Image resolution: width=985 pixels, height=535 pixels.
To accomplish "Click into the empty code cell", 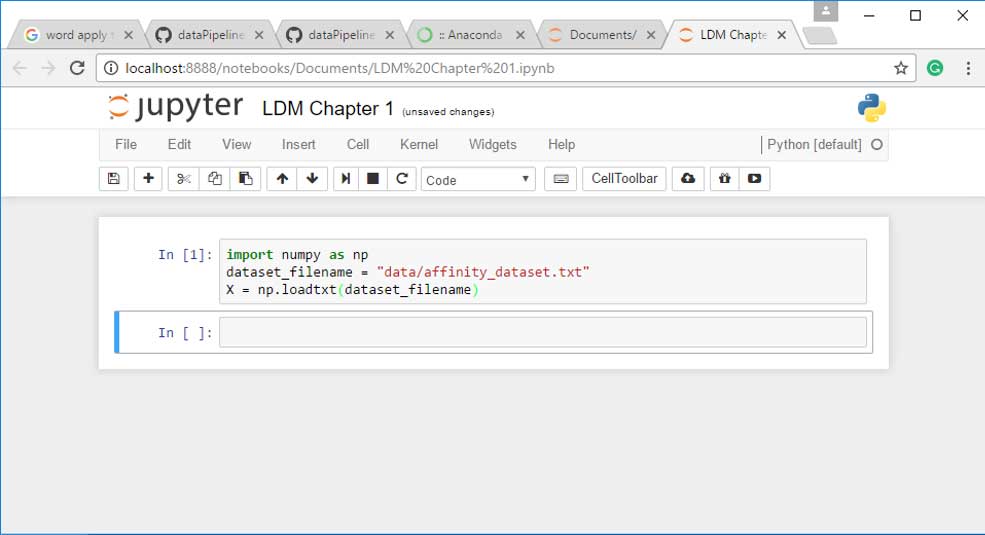I will 542,333.
